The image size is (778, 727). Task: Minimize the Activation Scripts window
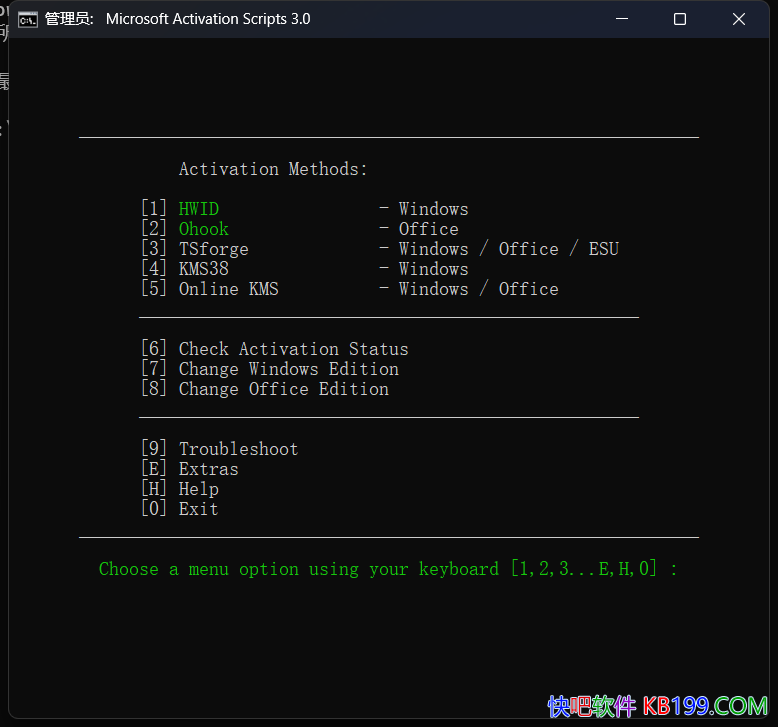621,19
